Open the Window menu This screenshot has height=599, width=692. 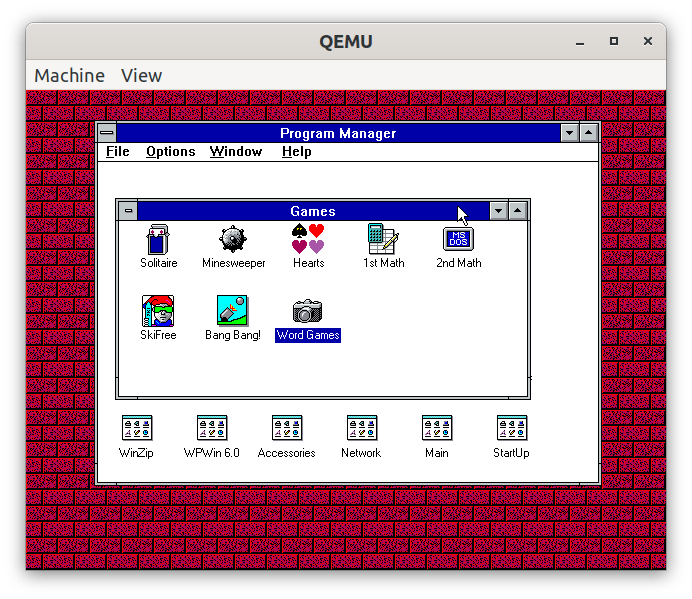click(236, 151)
